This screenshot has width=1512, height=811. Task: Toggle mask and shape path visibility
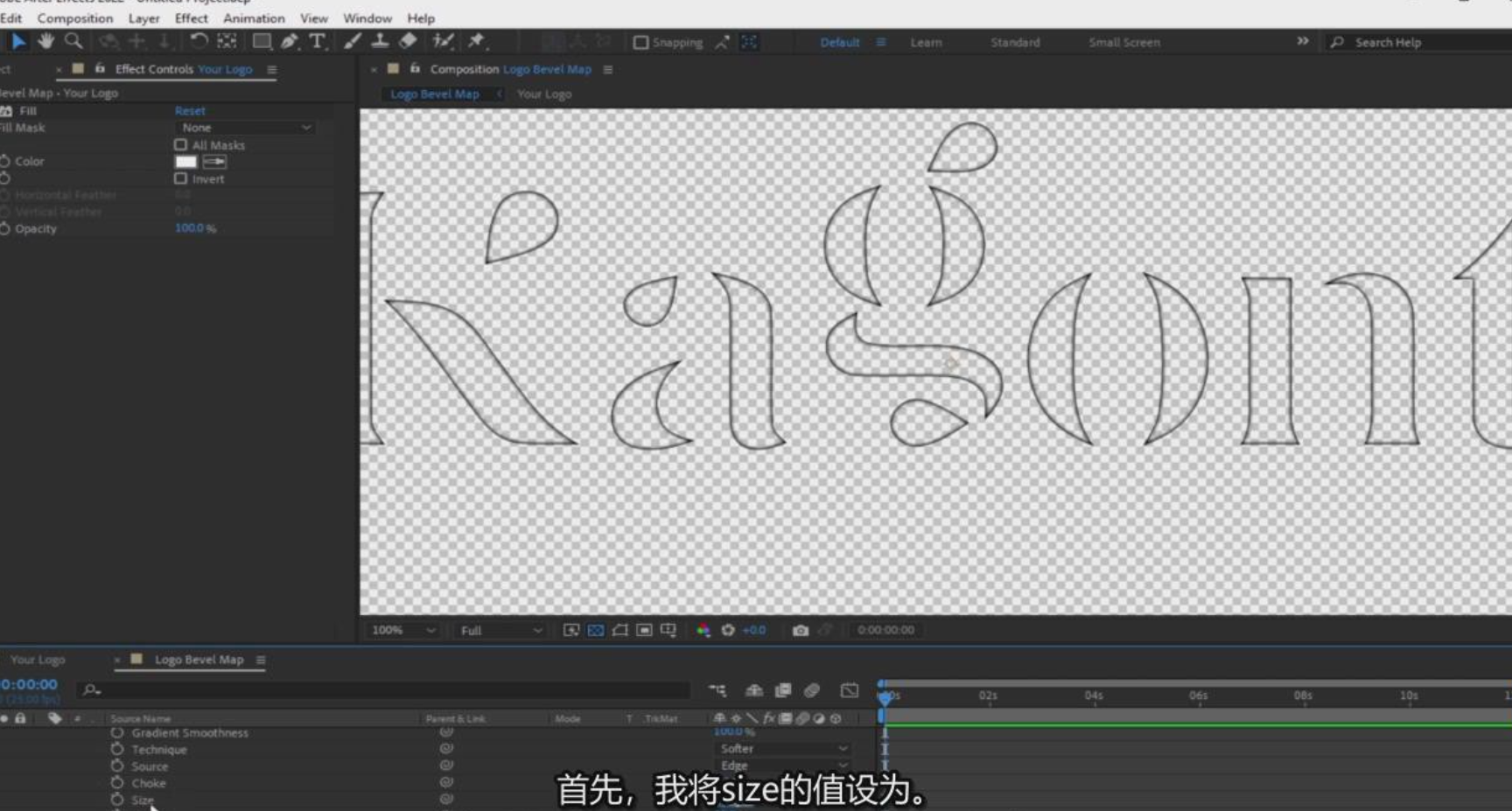tap(620, 630)
